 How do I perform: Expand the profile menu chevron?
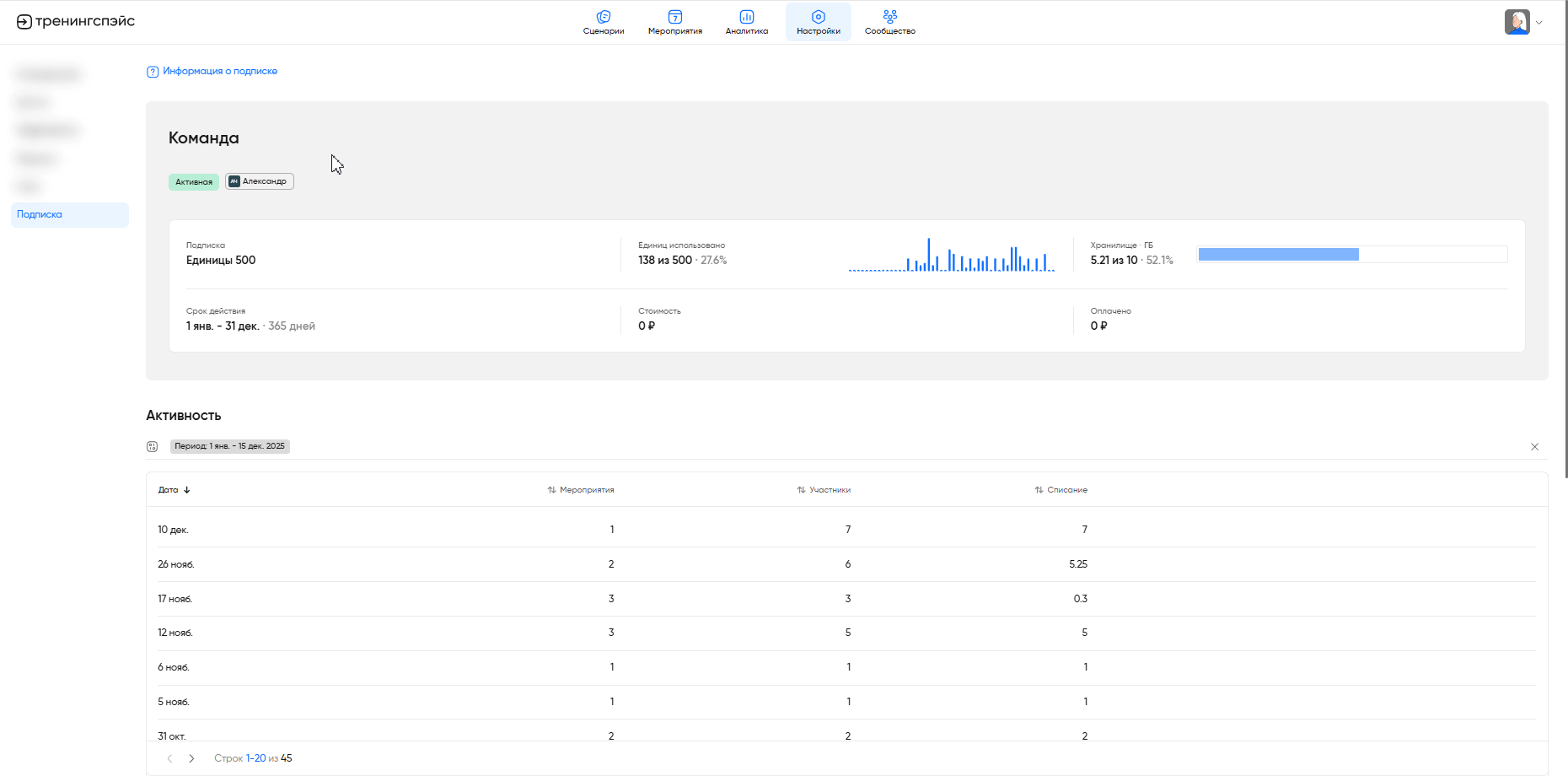point(1539,23)
